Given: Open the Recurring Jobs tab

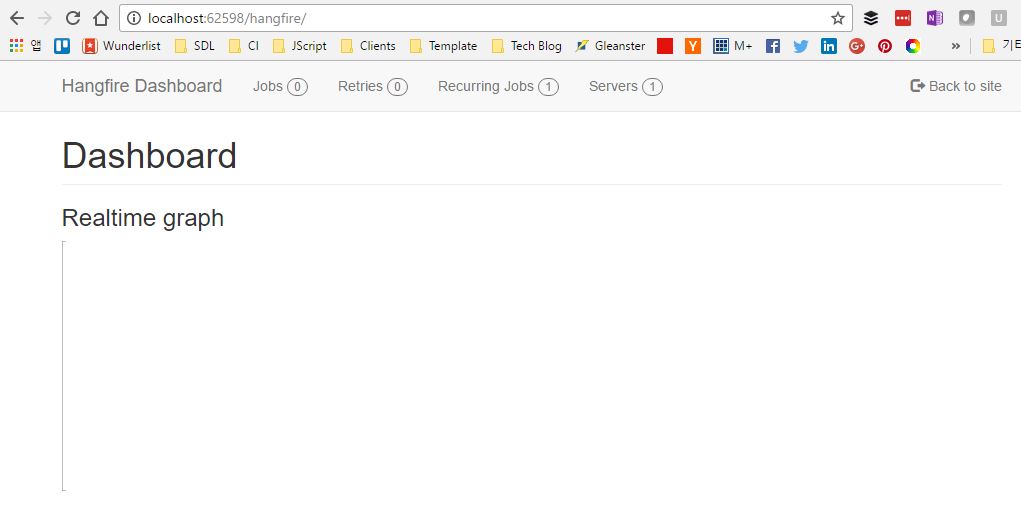Looking at the screenshot, I should (498, 86).
